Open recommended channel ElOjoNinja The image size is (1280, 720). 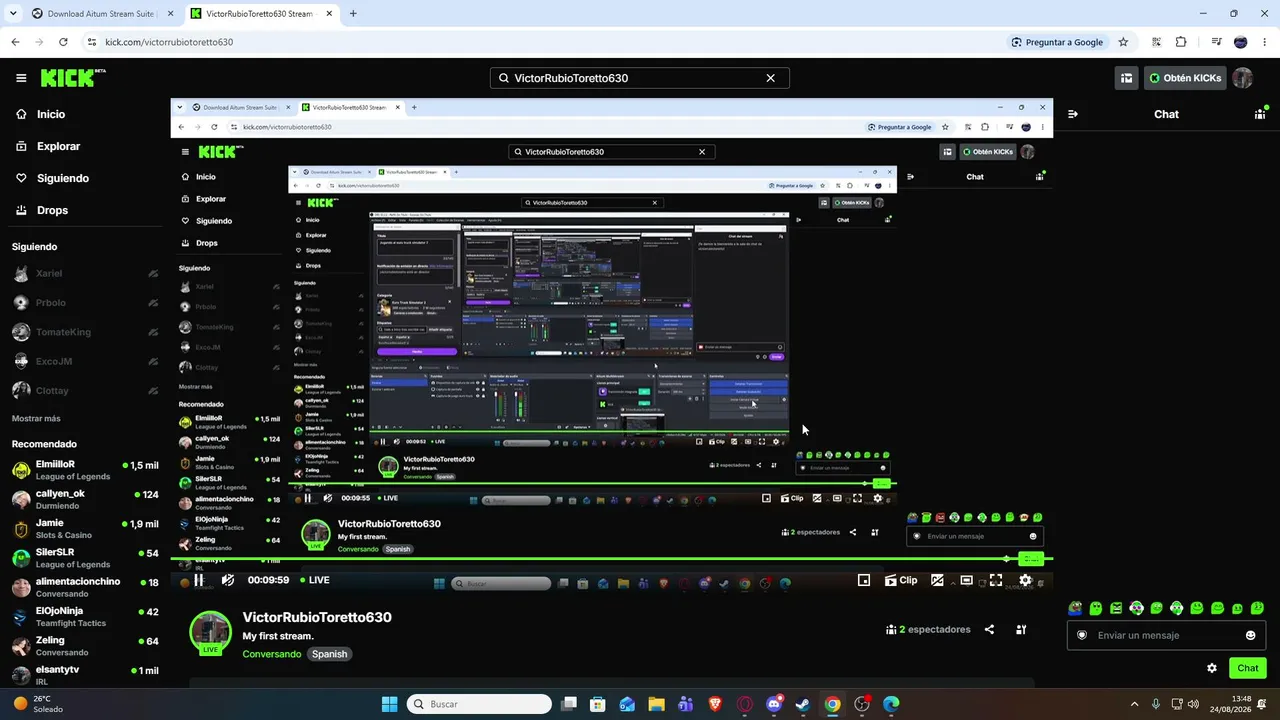point(85,616)
